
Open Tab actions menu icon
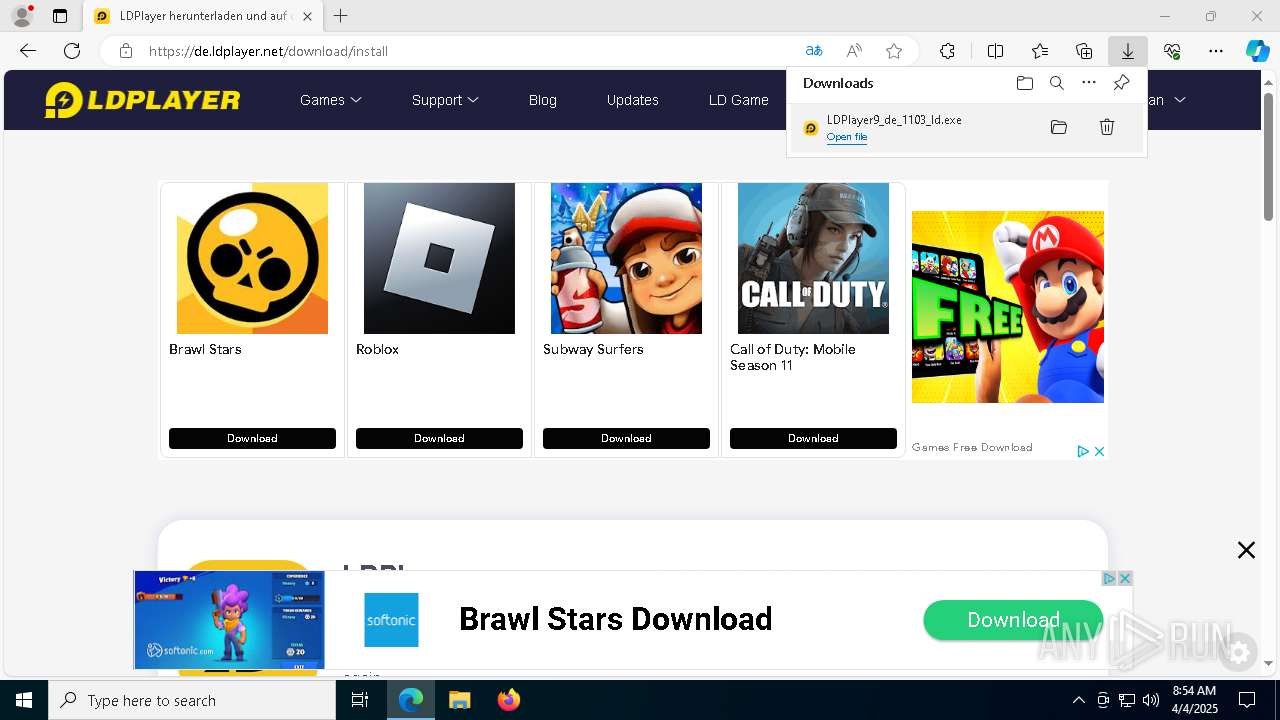[x=60, y=16]
